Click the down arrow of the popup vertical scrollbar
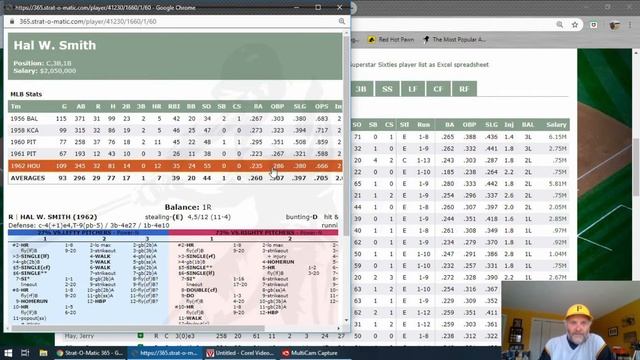The width and height of the screenshot is (640, 360). point(347,320)
